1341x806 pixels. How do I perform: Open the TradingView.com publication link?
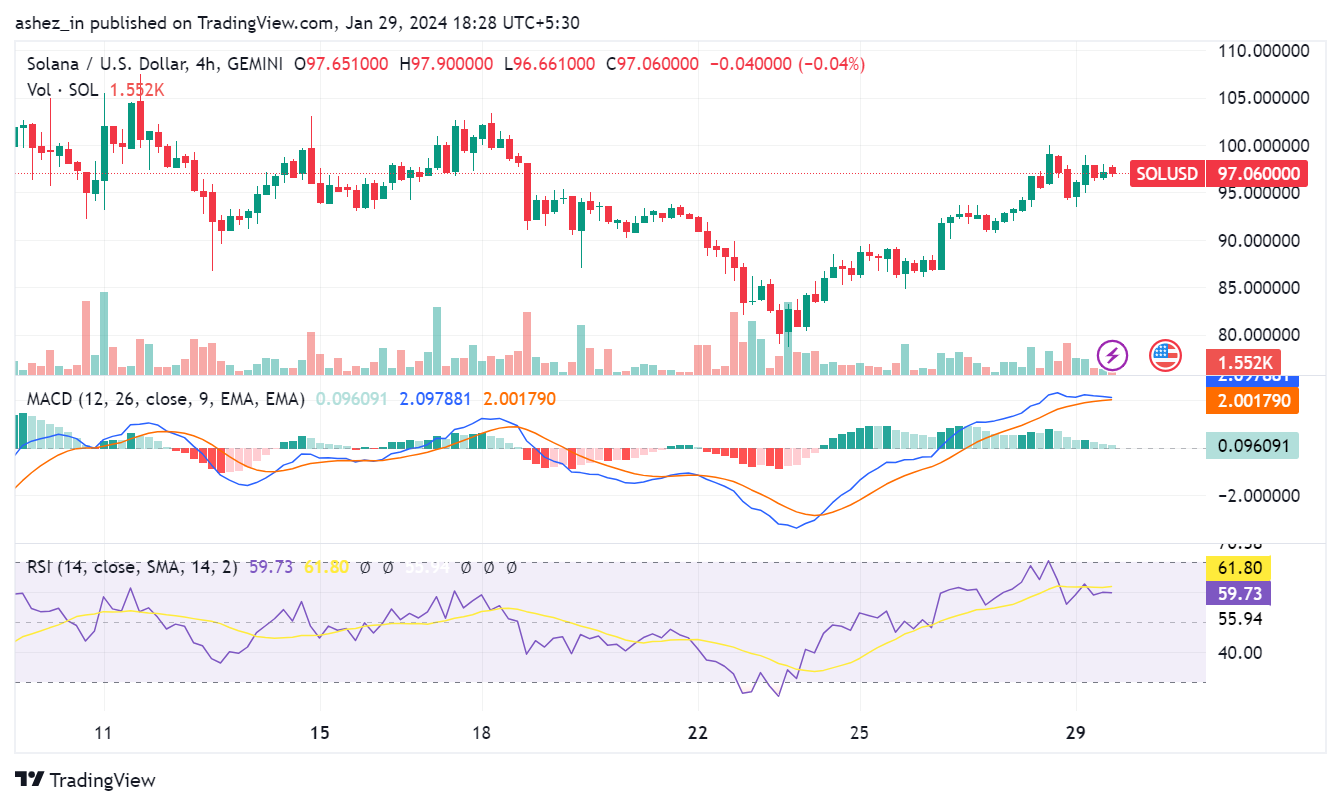[263, 22]
